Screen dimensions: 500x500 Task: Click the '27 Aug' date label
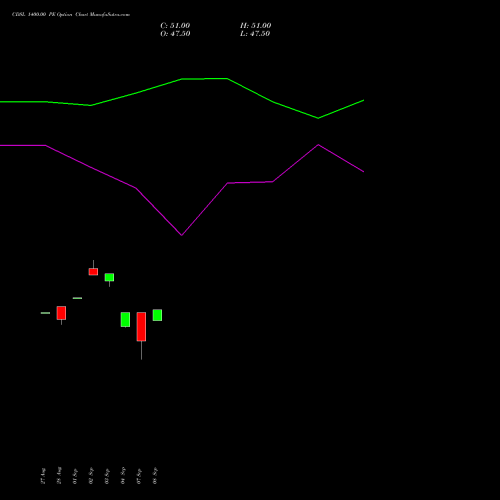point(43,476)
